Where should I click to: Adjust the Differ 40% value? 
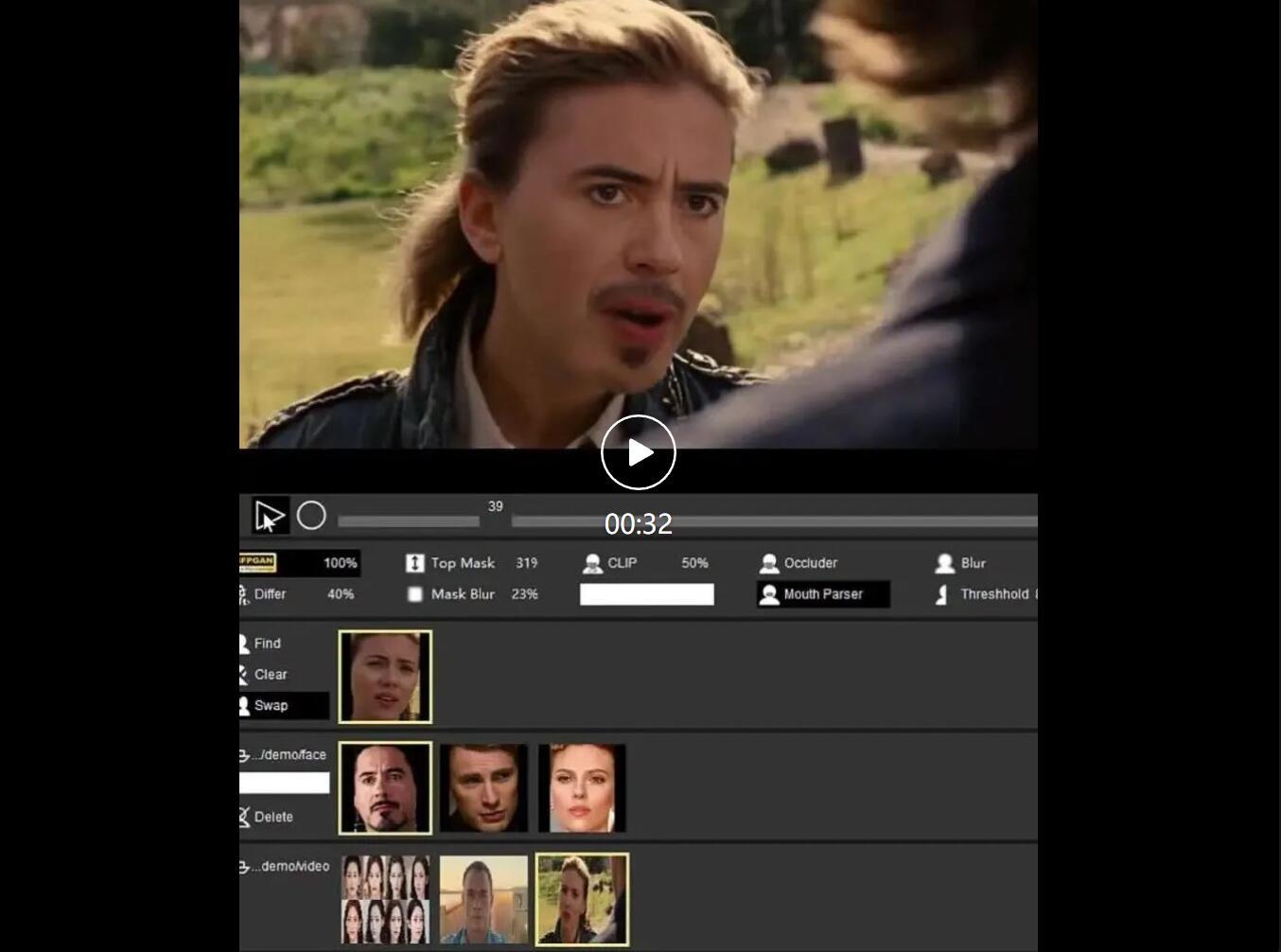click(x=341, y=594)
